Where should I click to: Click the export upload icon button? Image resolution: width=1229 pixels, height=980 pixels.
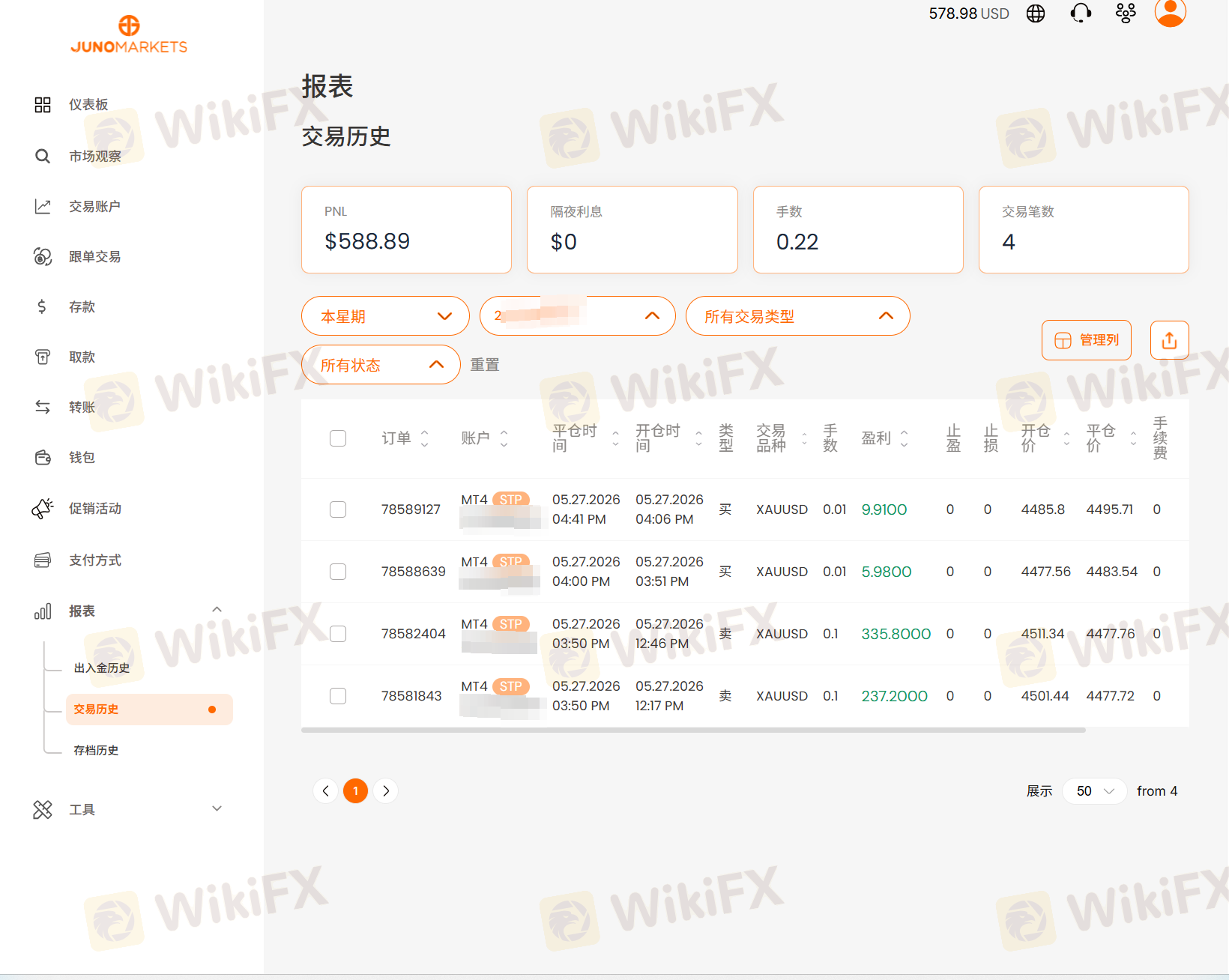pos(1169,340)
